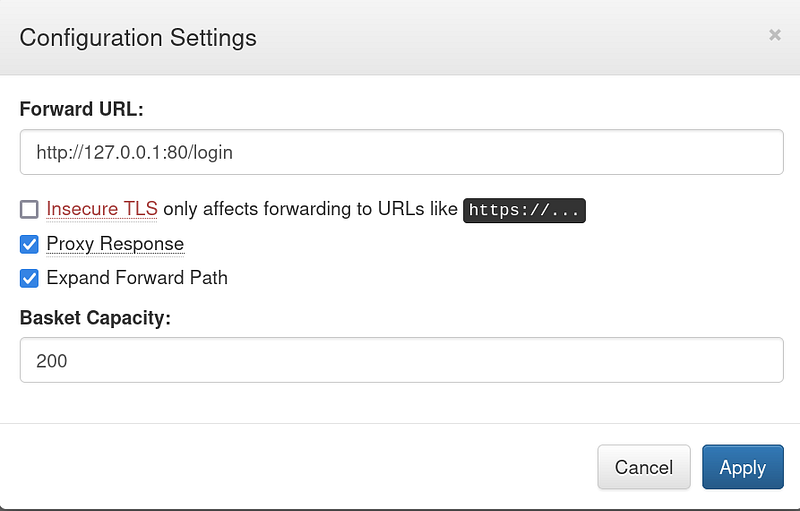800x511 pixels.
Task: Click the 'only affects forwarding to URLs like' text
Action: pyautogui.click(x=310, y=209)
